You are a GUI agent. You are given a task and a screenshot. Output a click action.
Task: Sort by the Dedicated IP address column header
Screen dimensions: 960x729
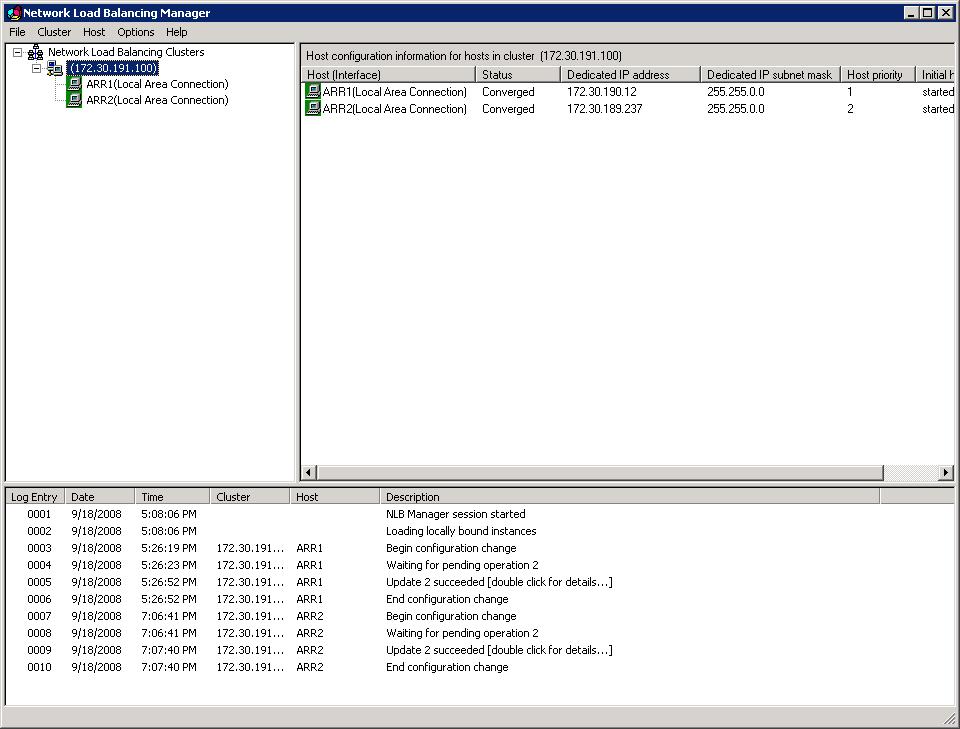click(629, 75)
